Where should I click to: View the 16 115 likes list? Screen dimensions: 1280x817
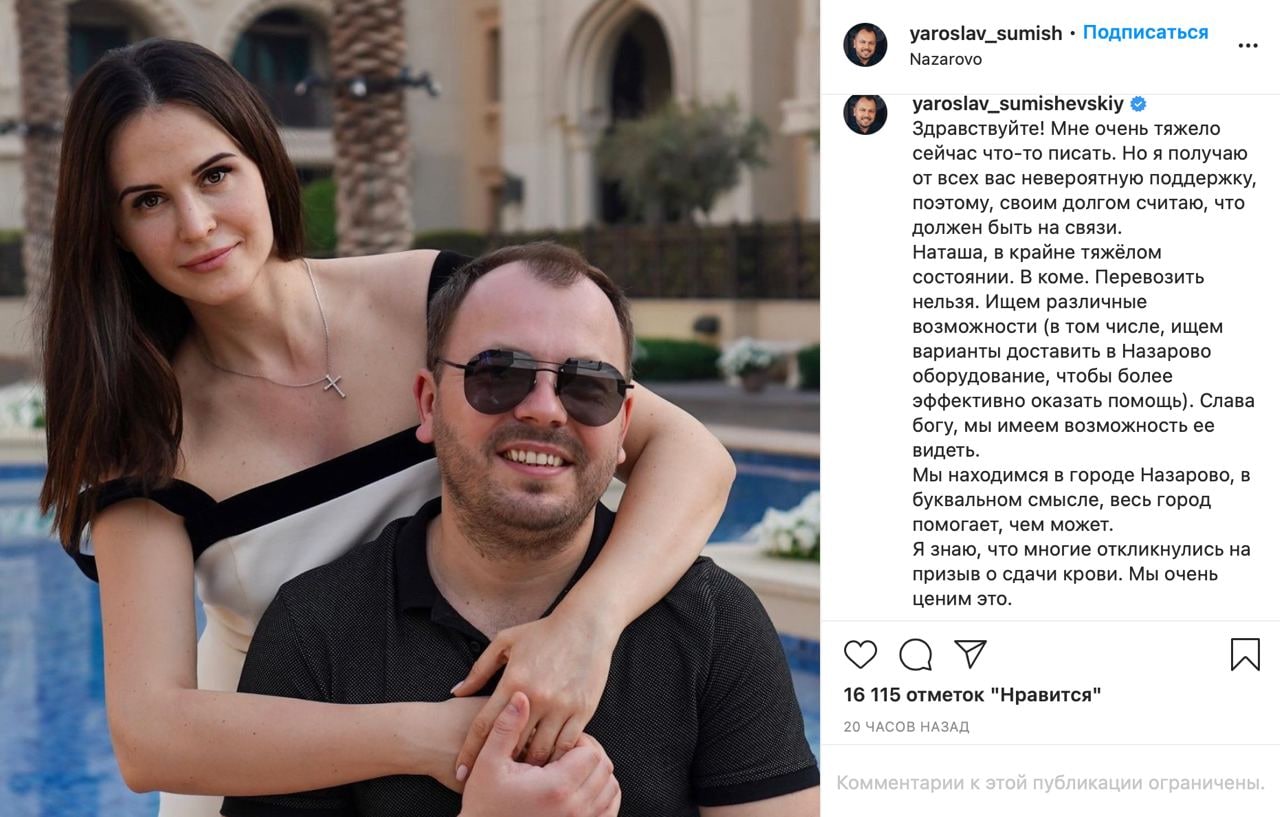[973, 695]
